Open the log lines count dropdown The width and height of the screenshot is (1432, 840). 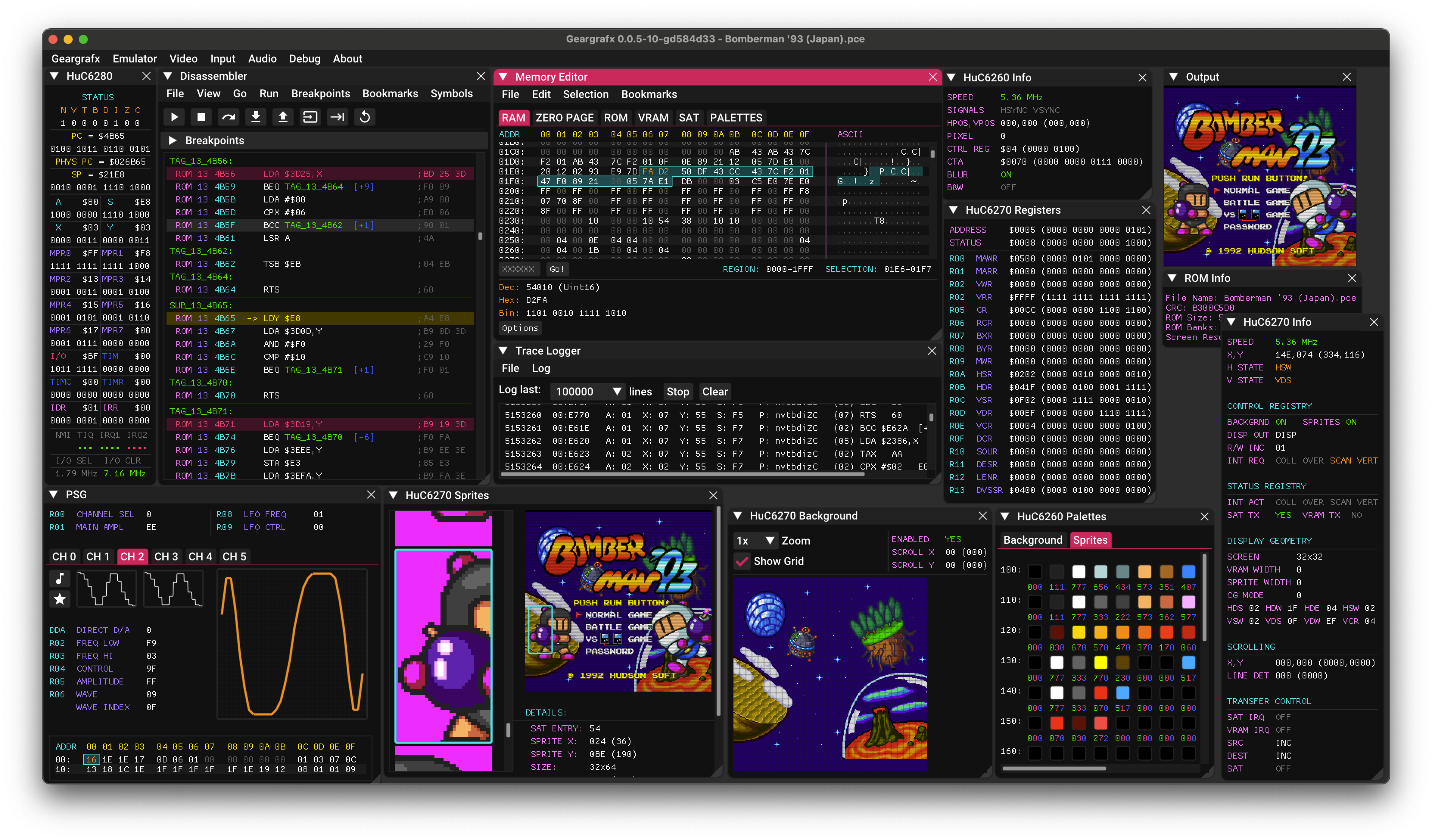coord(616,392)
